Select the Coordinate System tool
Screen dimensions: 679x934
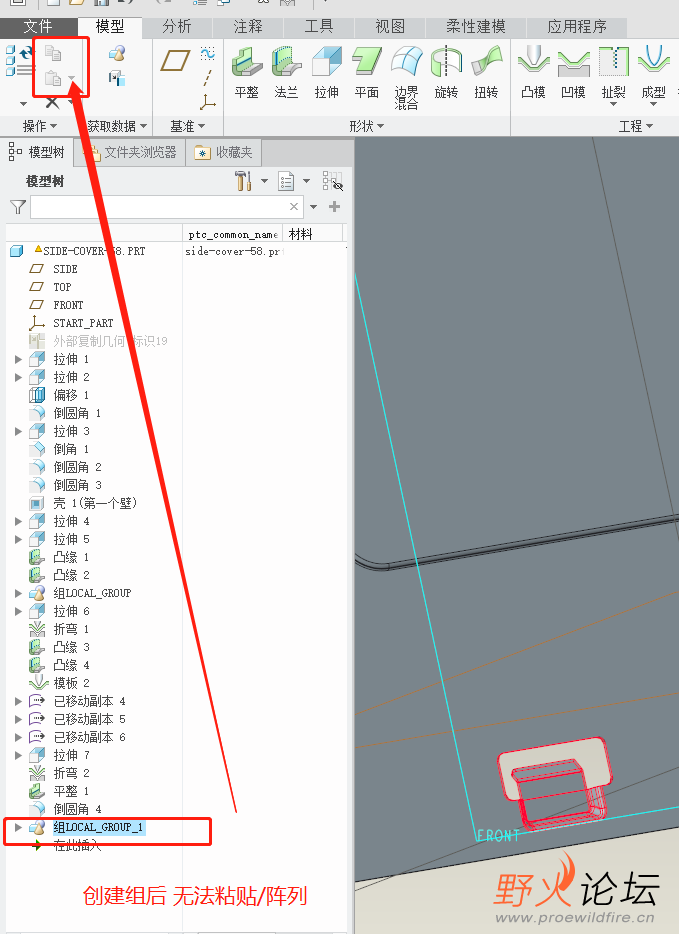coord(208,102)
